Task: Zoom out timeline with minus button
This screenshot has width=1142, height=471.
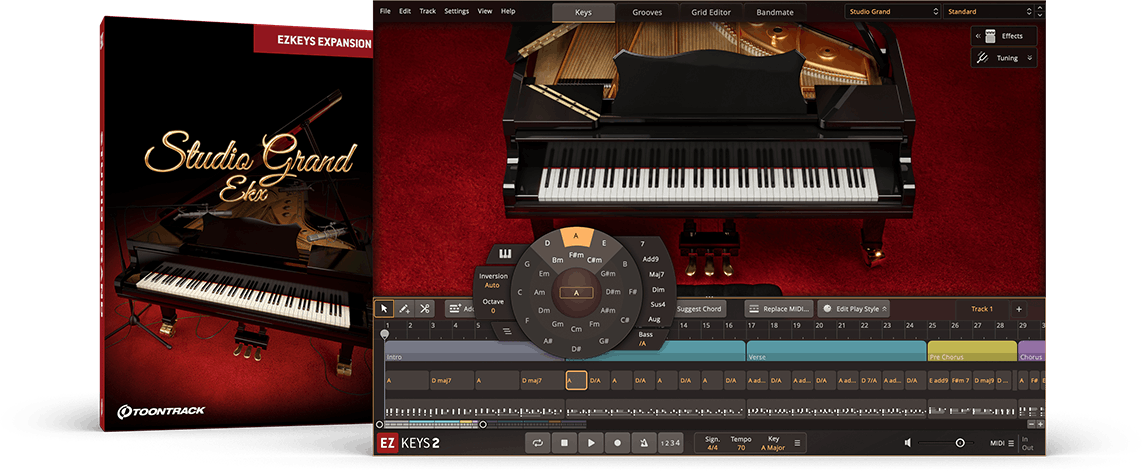Action: [1031, 424]
